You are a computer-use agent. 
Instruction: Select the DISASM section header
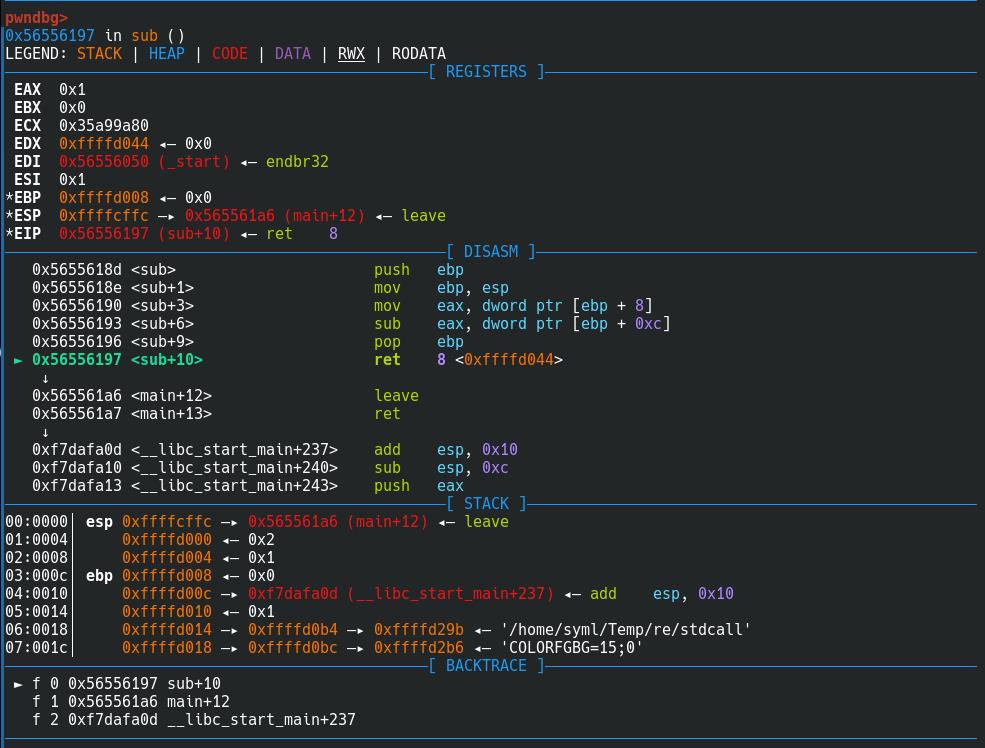(490, 252)
